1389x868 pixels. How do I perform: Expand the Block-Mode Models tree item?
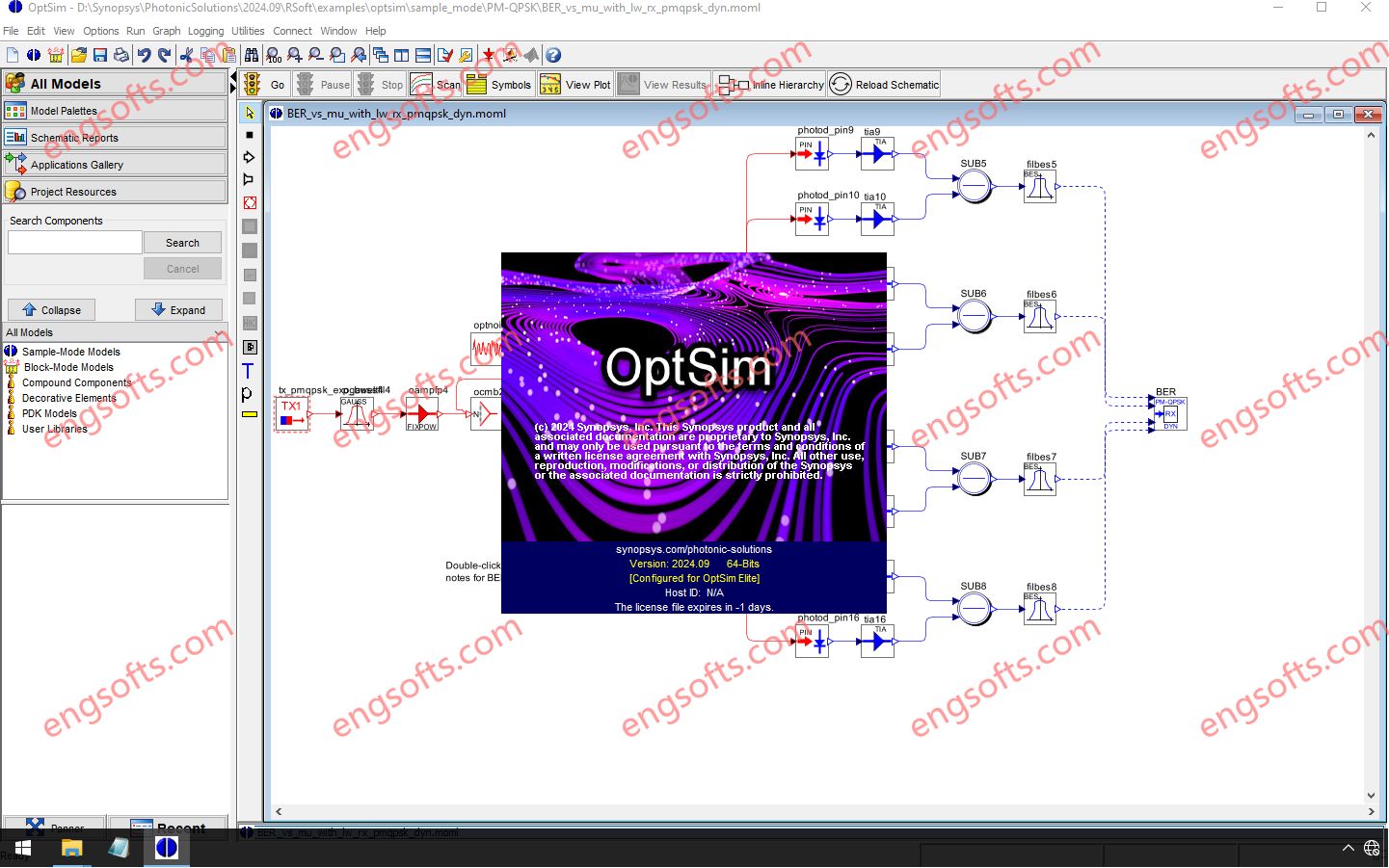click(x=68, y=367)
